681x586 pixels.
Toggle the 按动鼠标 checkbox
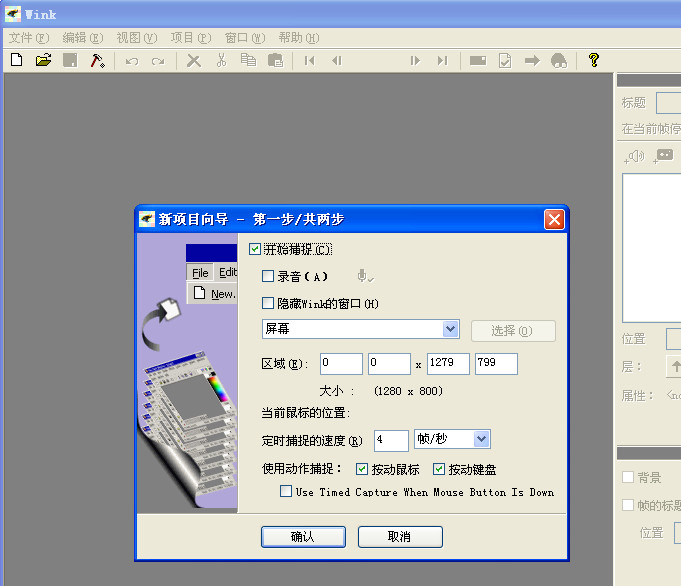(361, 469)
